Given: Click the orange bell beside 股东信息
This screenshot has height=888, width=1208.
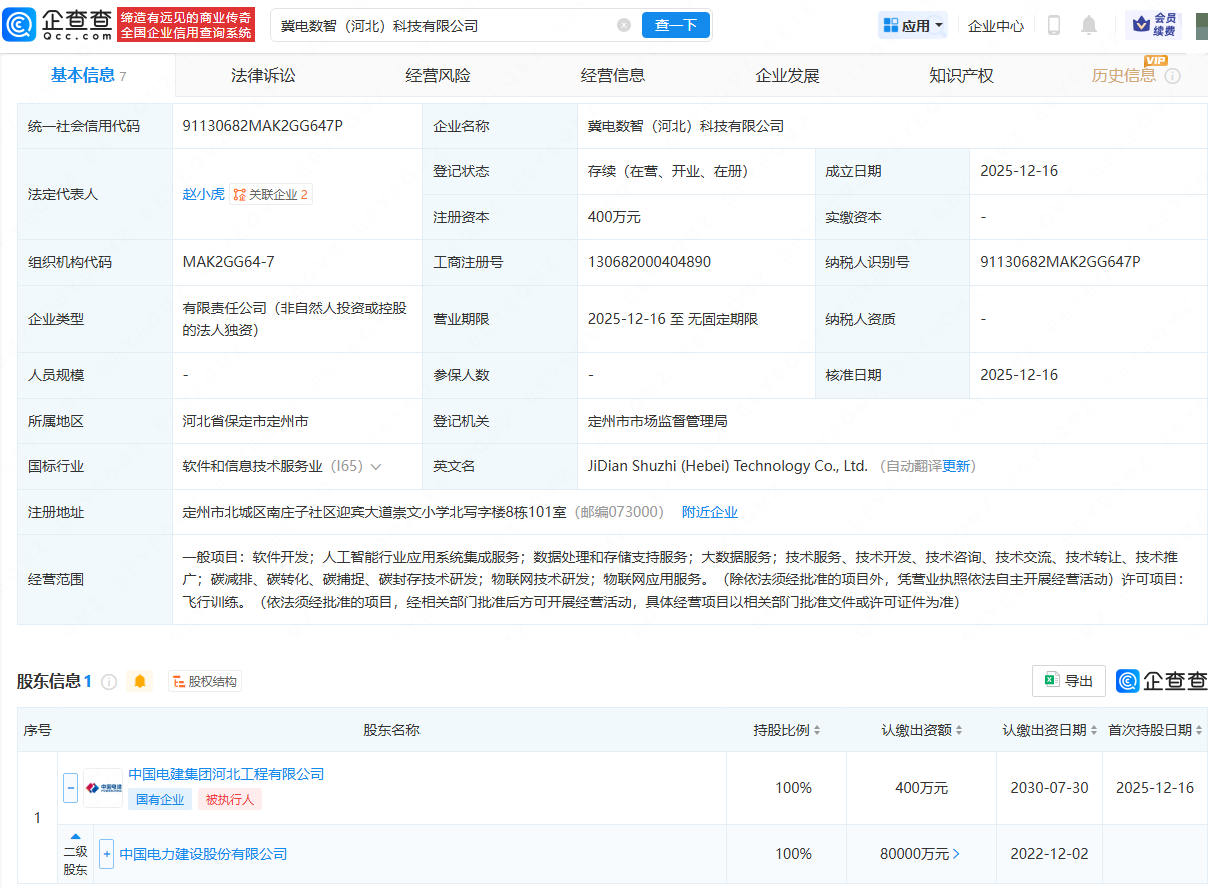Looking at the screenshot, I should pos(140,681).
